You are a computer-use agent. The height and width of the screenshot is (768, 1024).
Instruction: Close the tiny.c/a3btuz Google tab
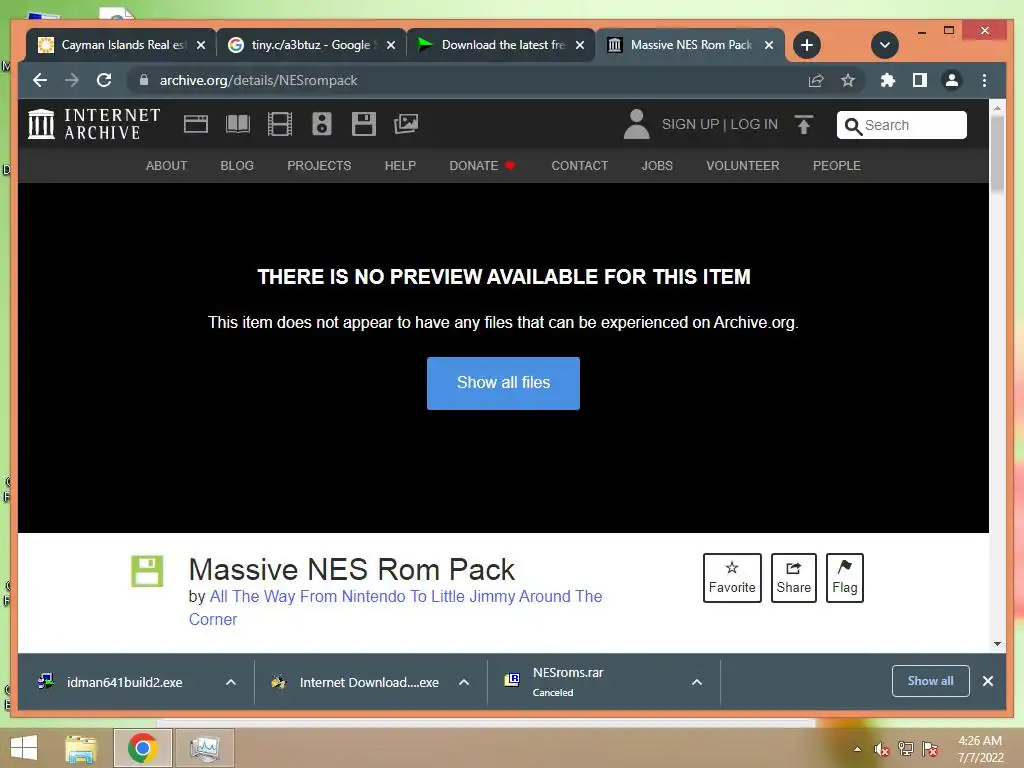pyautogui.click(x=391, y=45)
